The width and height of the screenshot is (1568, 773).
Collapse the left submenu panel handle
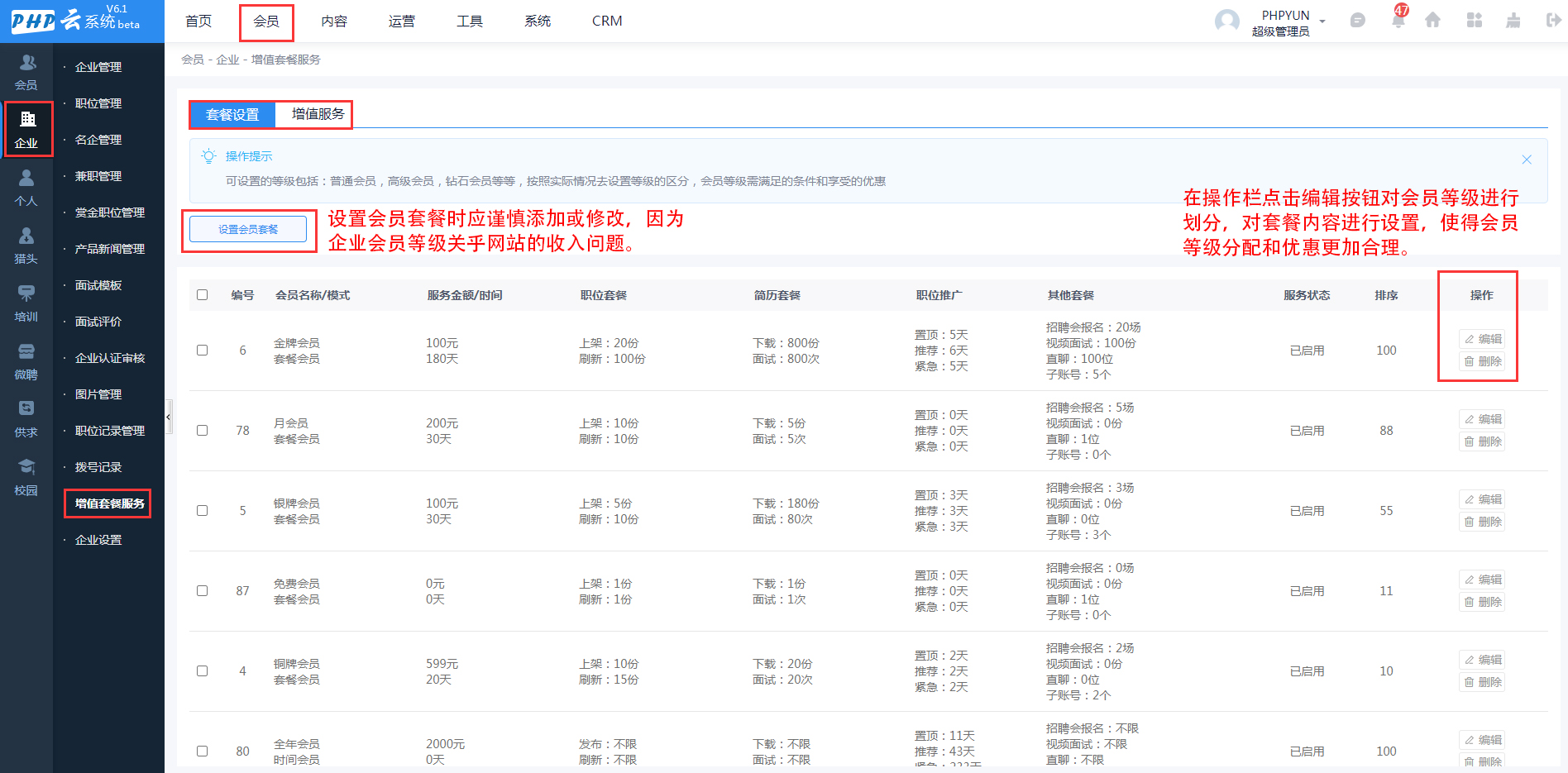tap(169, 418)
